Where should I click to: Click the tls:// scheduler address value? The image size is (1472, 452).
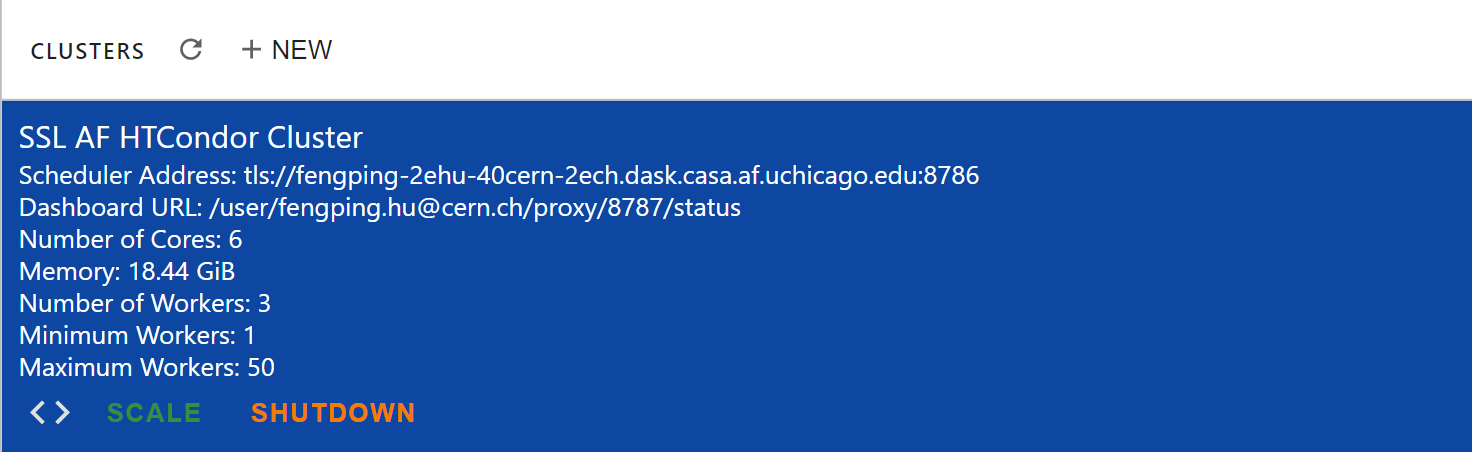click(x=610, y=176)
